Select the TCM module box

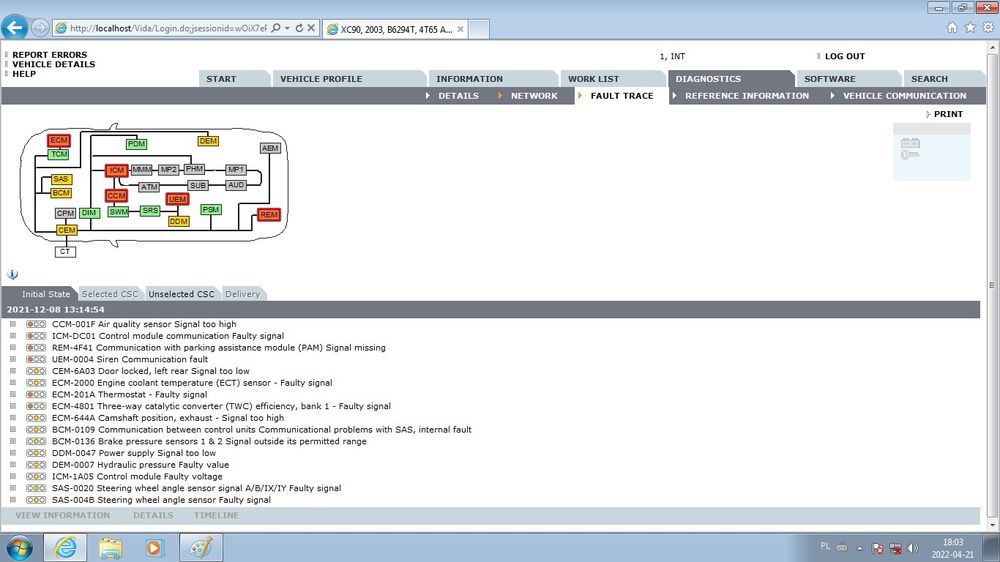pyautogui.click(x=59, y=154)
